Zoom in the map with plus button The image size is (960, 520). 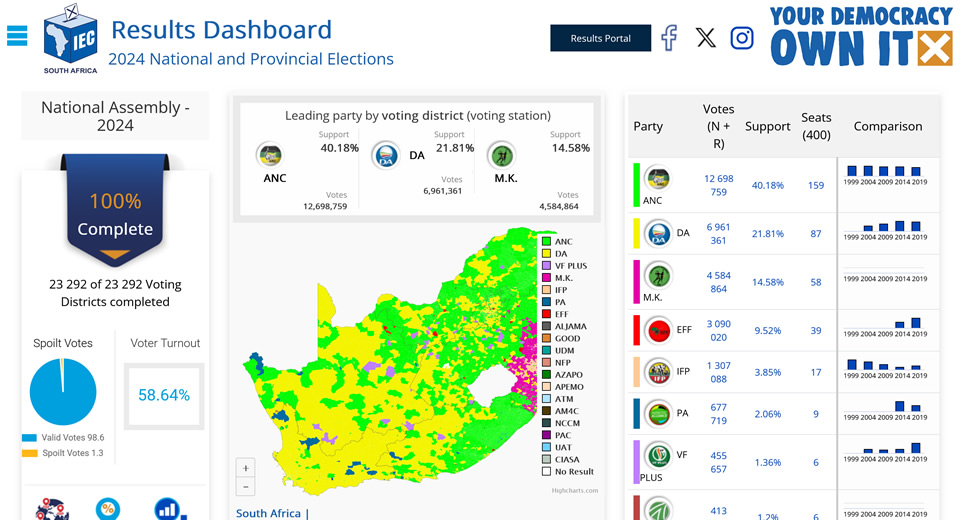(x=246, y=468)
